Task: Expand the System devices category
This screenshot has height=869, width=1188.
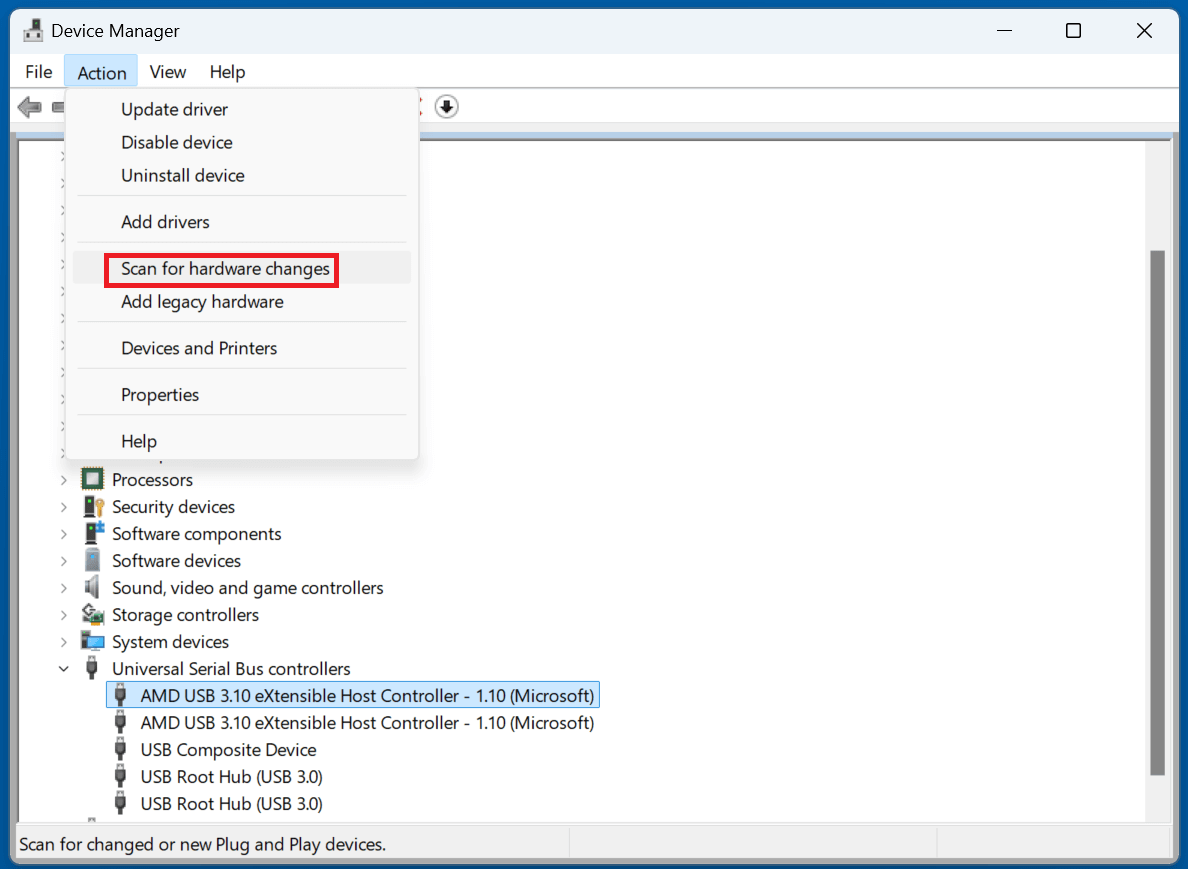Action: pos(64,642)
